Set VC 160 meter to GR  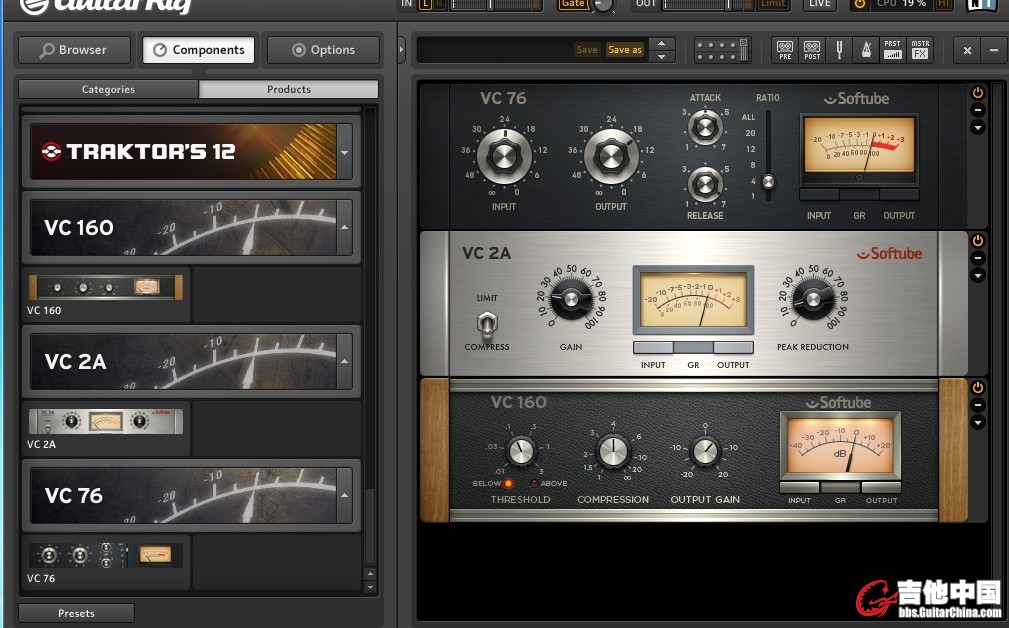(840, 488)
